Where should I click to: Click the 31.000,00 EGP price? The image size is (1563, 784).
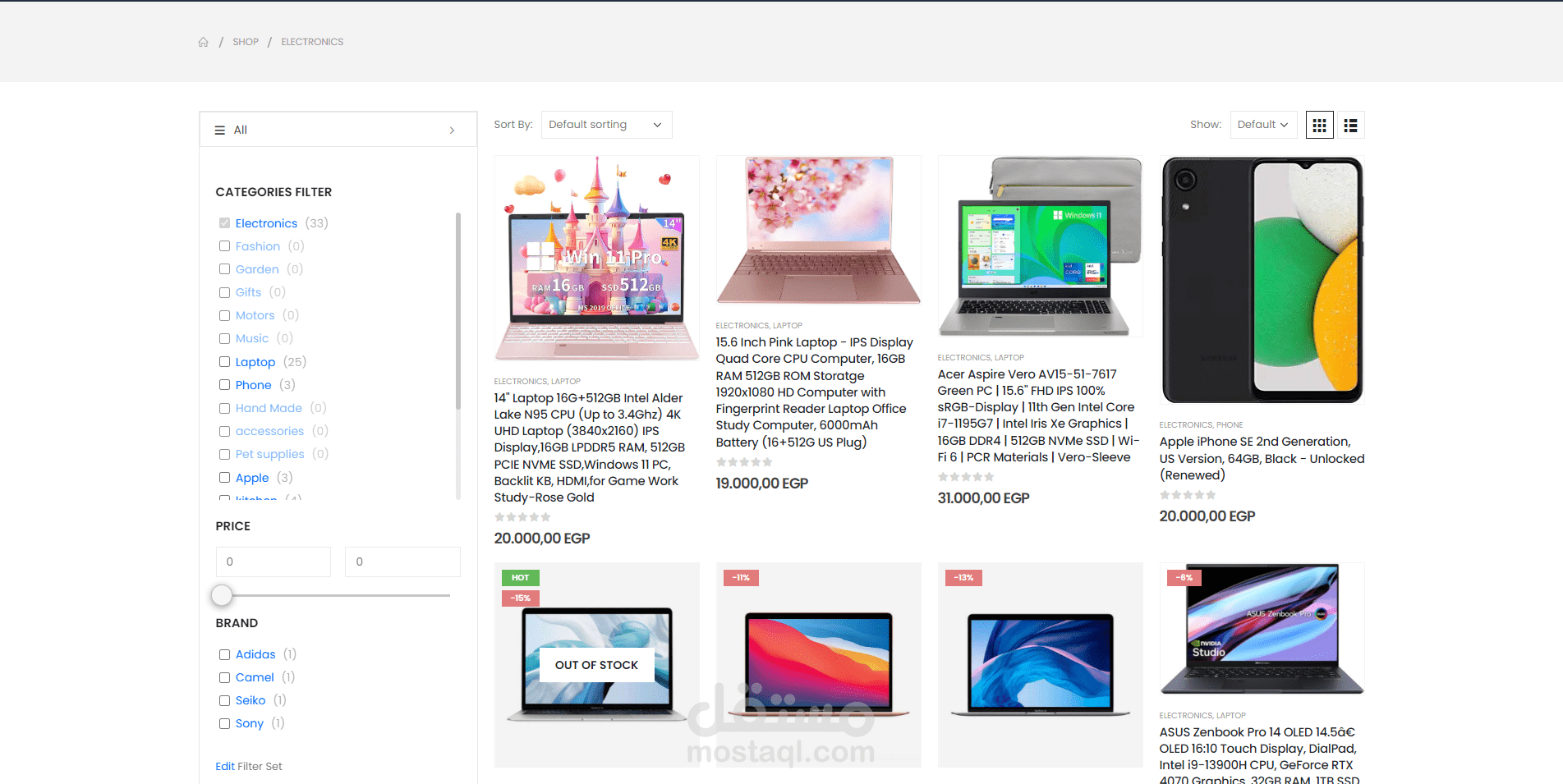(x=983, y=498)
